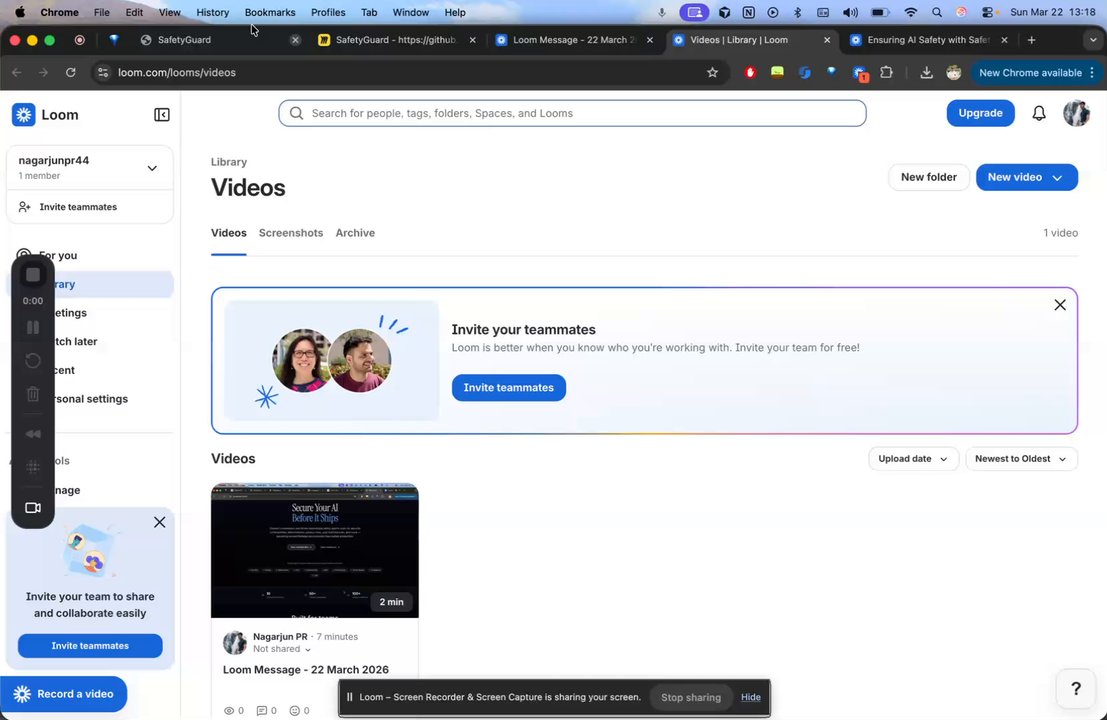Open the Profiles menu
The width and height of the screenshot is (1107, 720).
tap(328, 13)
